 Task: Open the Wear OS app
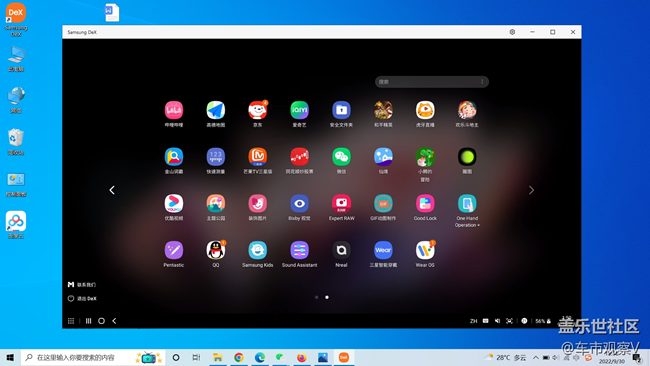(x=425, y=250)
